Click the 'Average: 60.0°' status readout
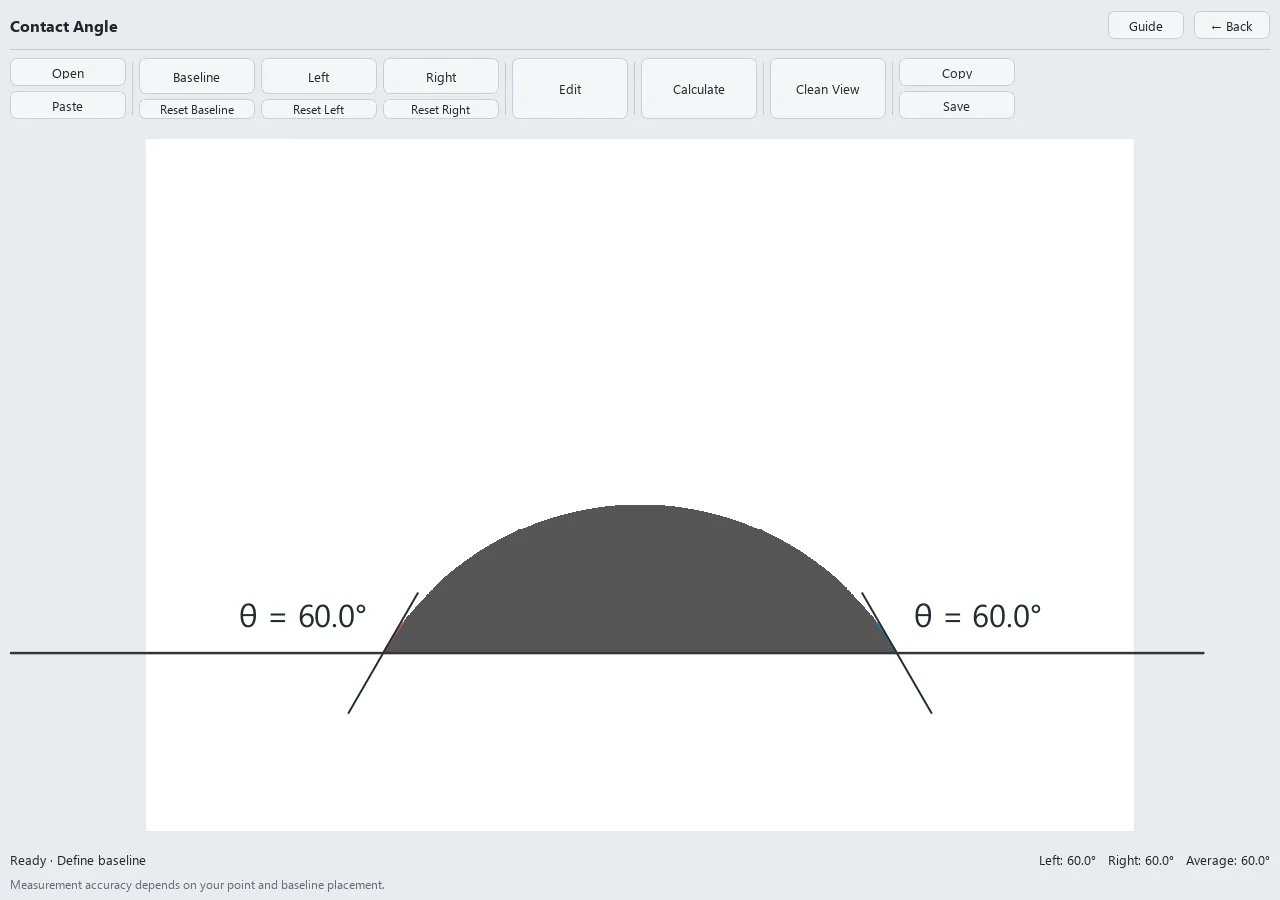 [x=1228, y=860]
